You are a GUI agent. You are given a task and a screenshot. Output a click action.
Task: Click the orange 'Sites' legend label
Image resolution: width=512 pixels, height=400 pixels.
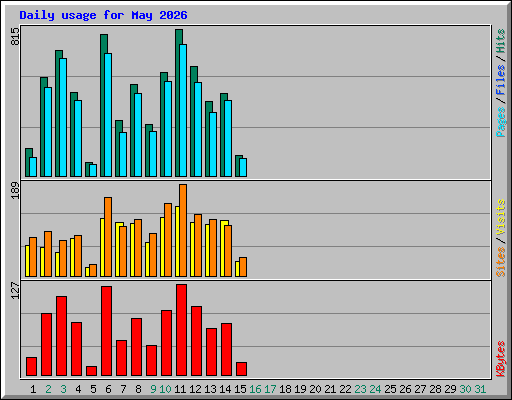[500, 262]
